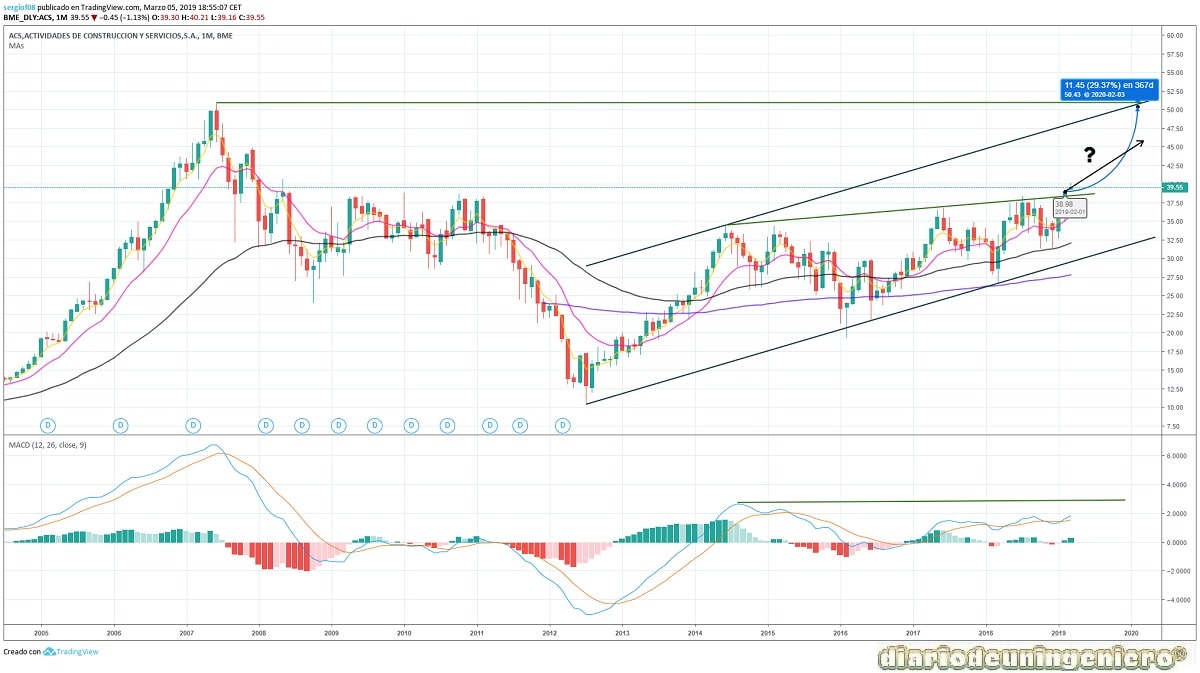Viewport: 1200px width, 673px height.
Task: Select the MAs indicator legend
Action: point(15,45)
